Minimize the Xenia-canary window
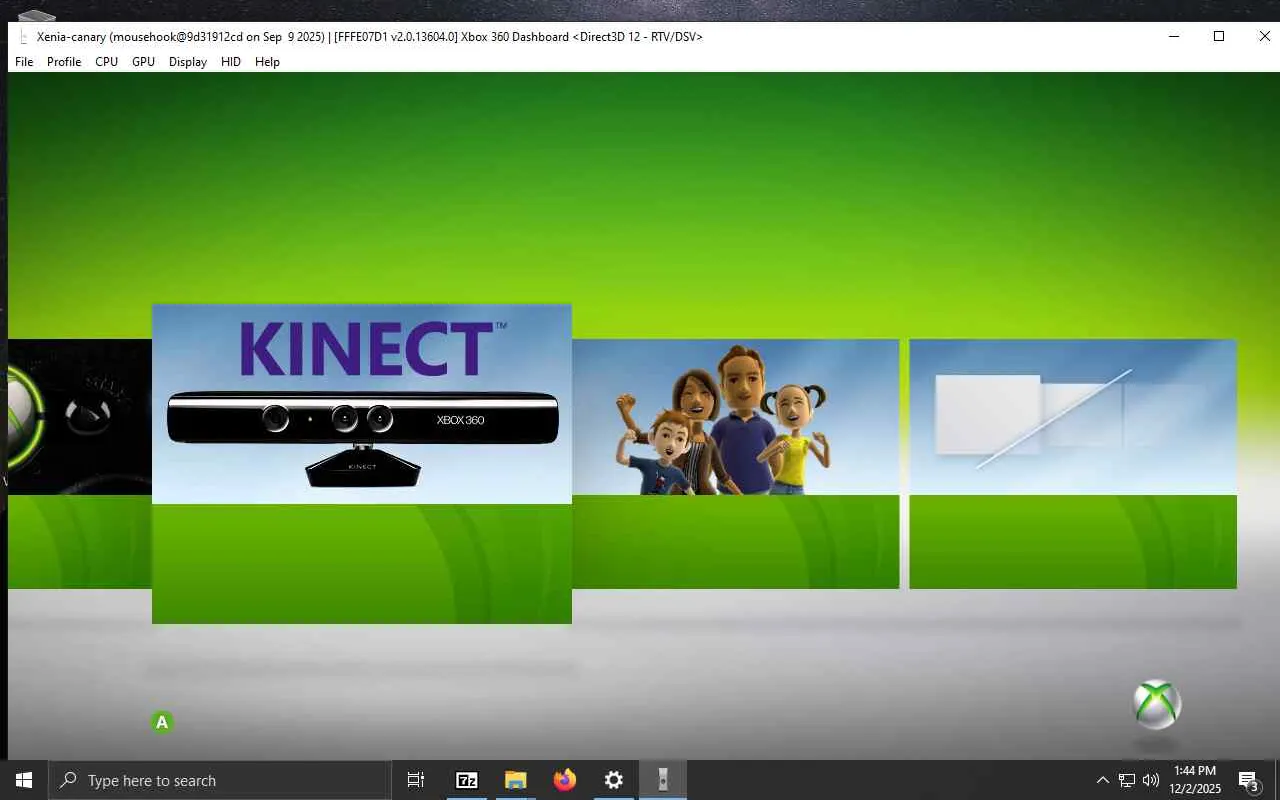 (1173, 37)
